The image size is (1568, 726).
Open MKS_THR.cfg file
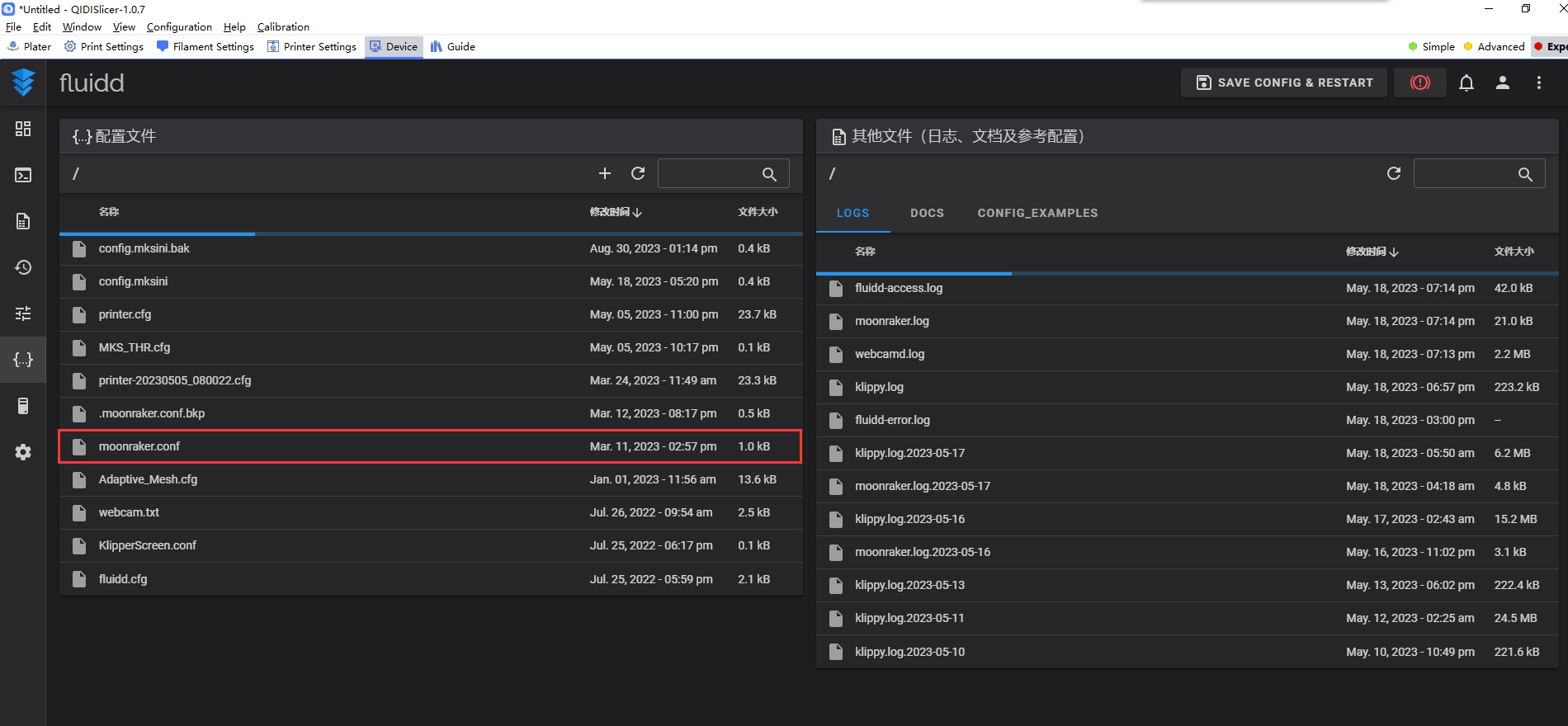431,347
